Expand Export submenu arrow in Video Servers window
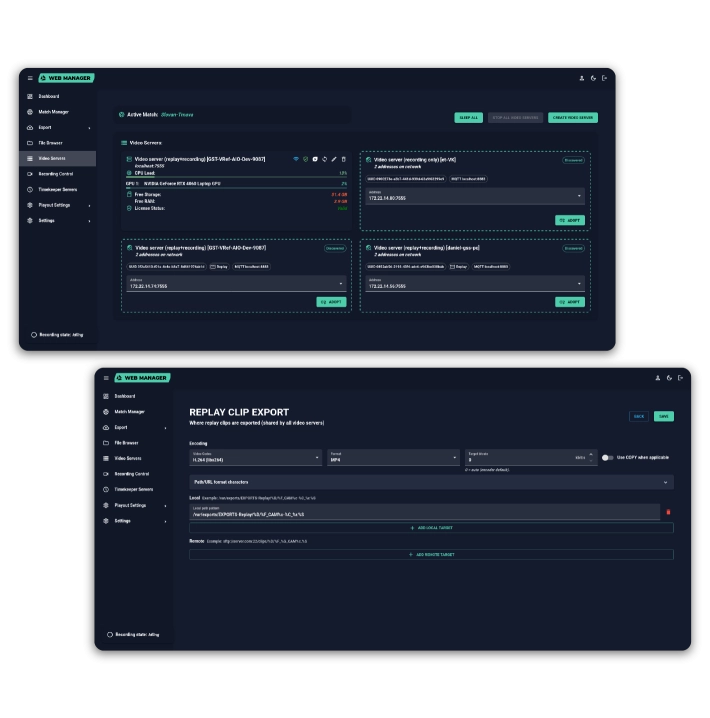The height and width of the screenshot is (718, 710). point(89,128)
